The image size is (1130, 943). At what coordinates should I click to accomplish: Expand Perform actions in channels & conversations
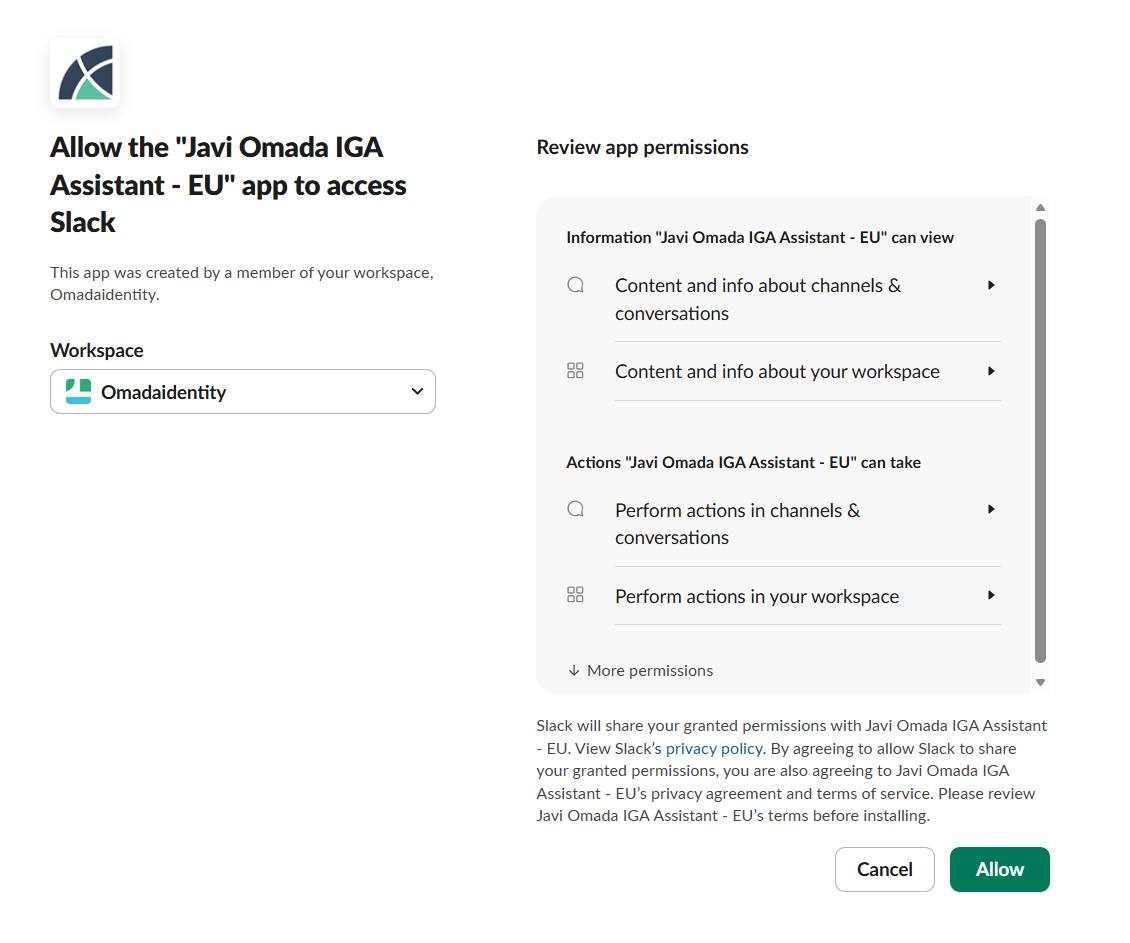pos(991,509)
